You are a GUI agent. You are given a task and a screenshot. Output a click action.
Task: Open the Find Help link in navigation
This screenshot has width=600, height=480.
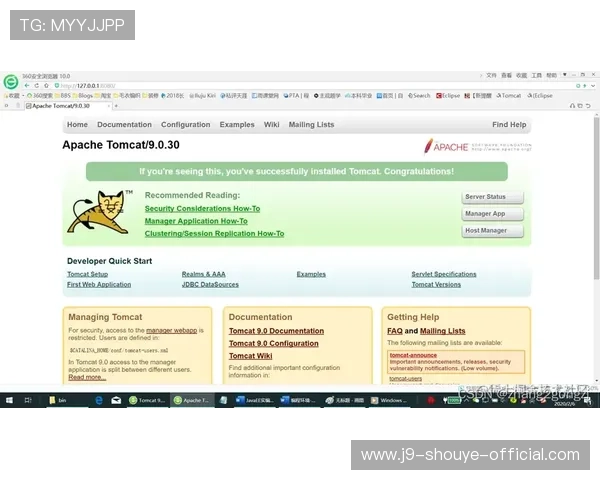click(508, 125)
